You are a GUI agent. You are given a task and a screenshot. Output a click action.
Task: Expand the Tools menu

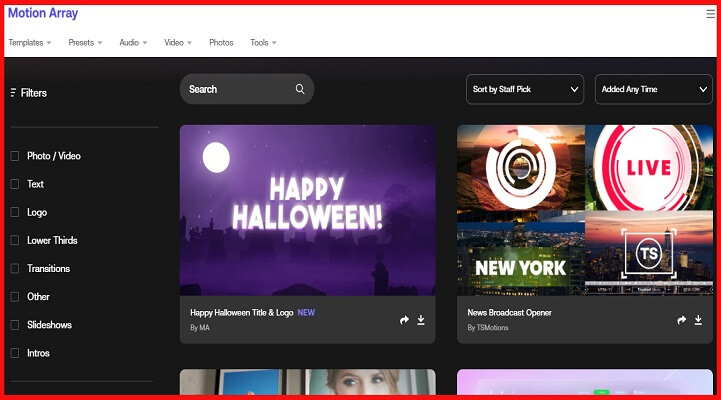[263, 42]
